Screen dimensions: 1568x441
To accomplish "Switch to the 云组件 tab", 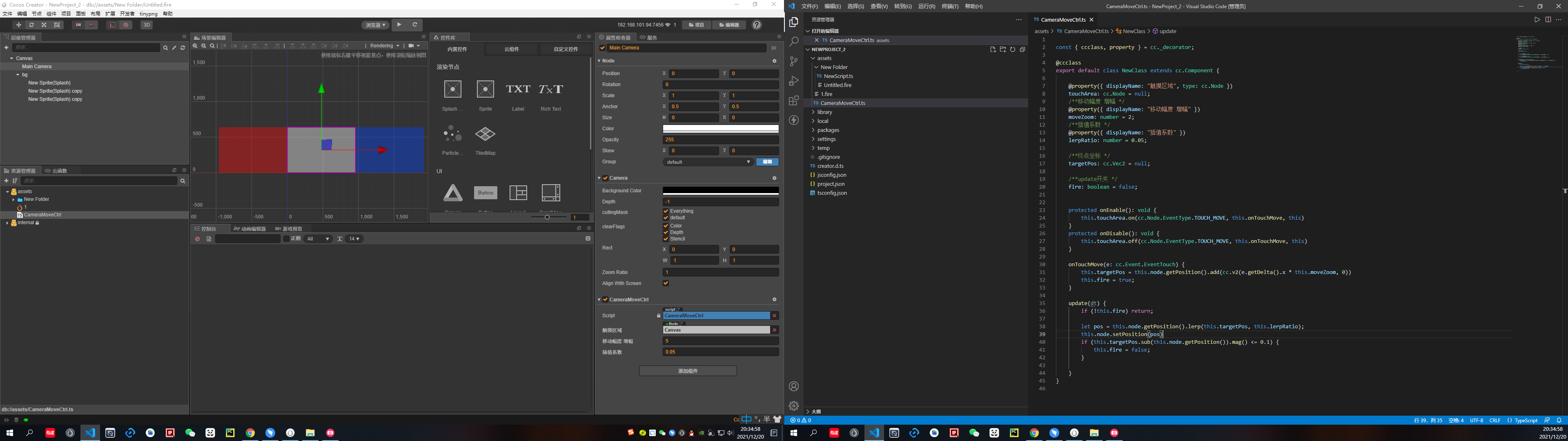I will 511,49.
